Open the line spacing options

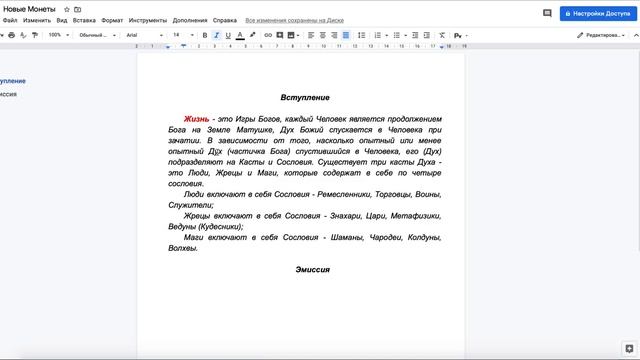tap(361, 36)
